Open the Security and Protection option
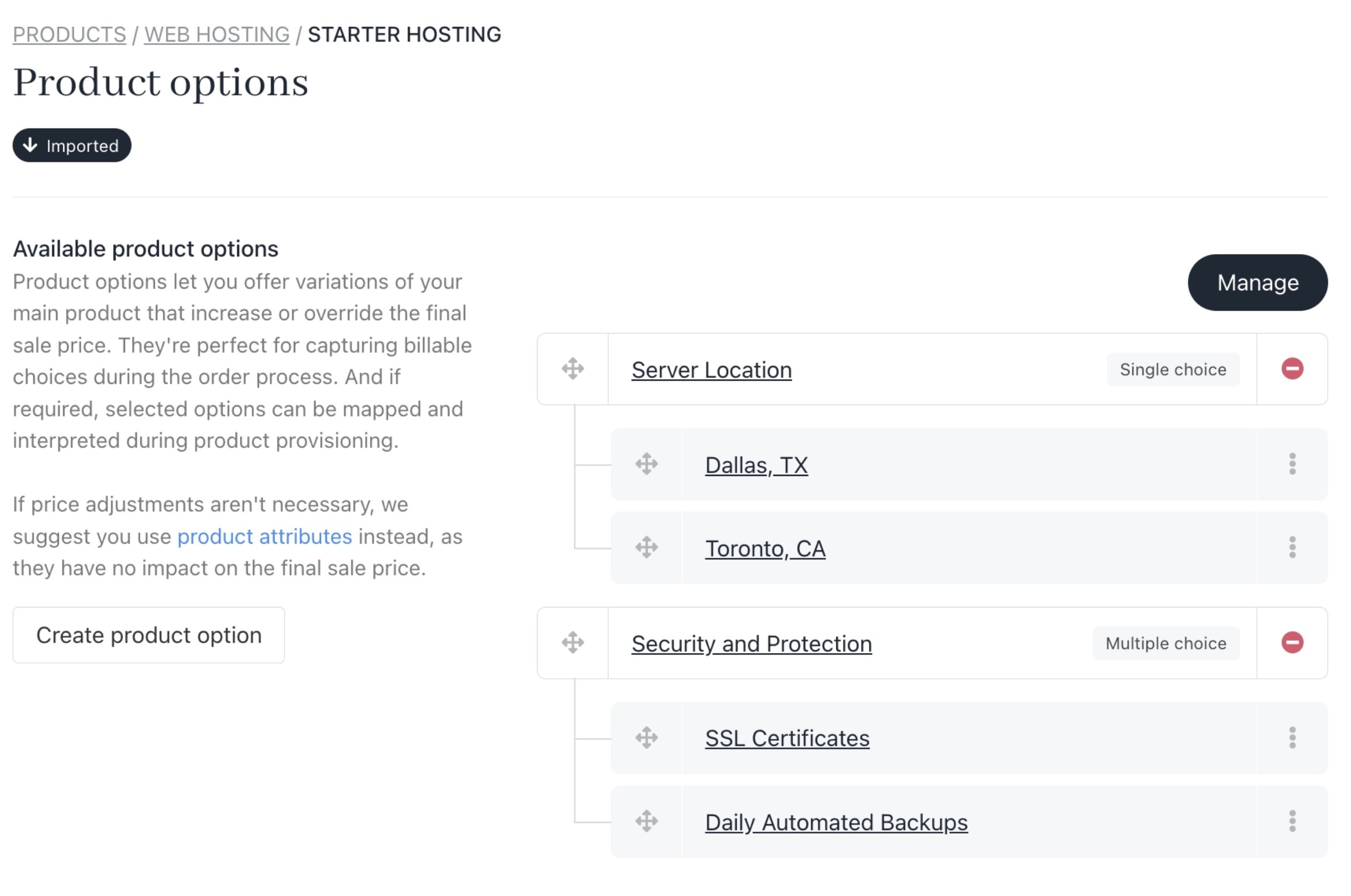 [751, 644]
